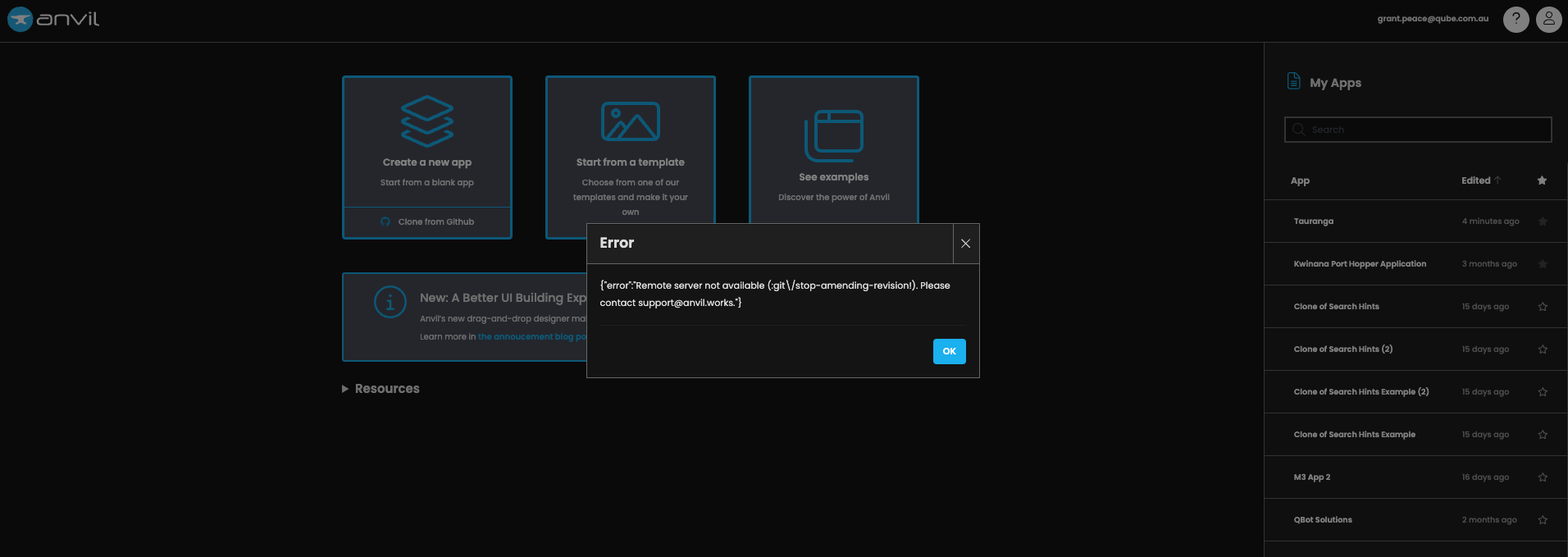Click the search magnifier icon in My Apps

coord(1299,130)
